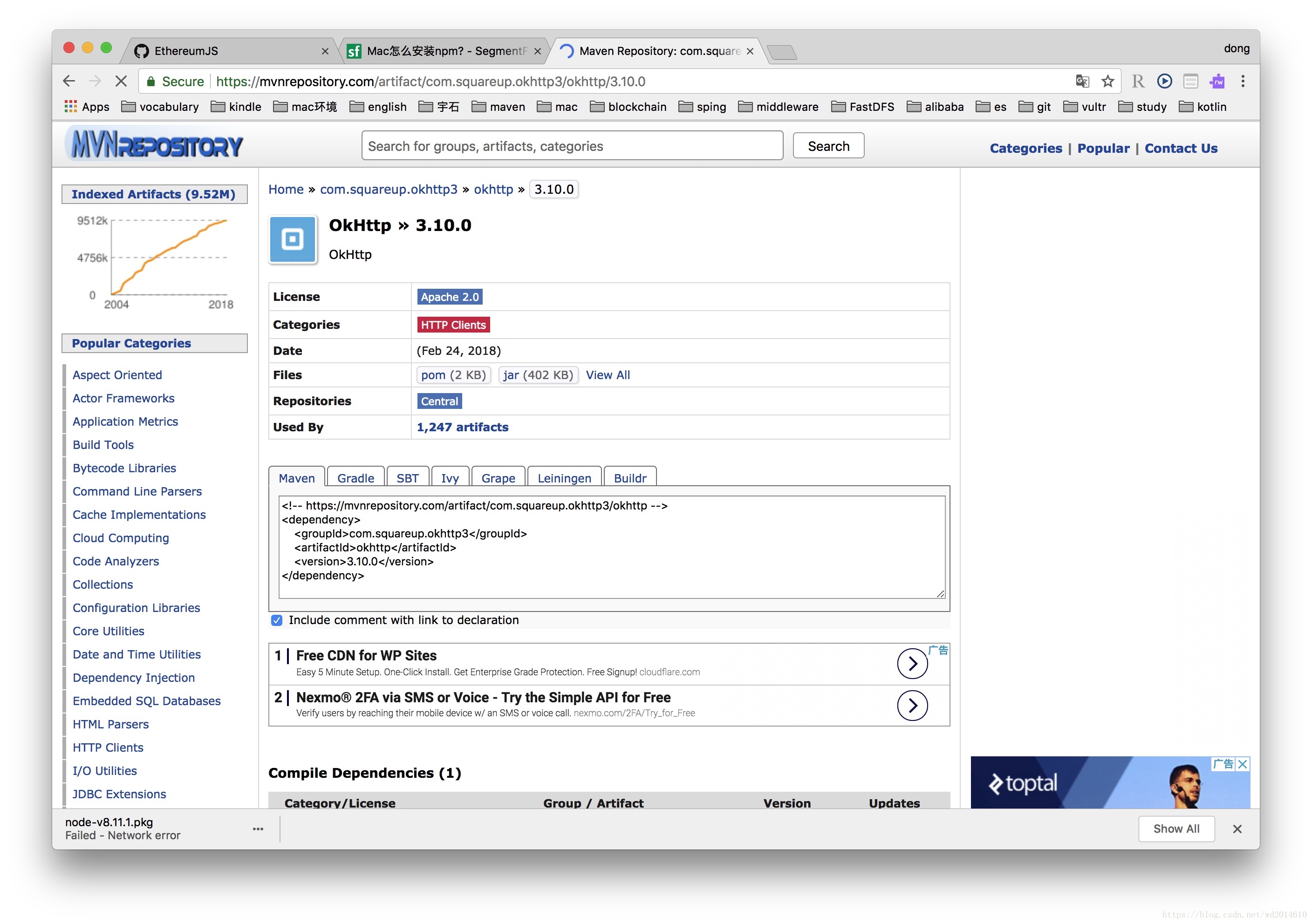The image size is (1312, 924).
Task: Open the FastDFS bookmarks folder
Action: pos(862,107)
